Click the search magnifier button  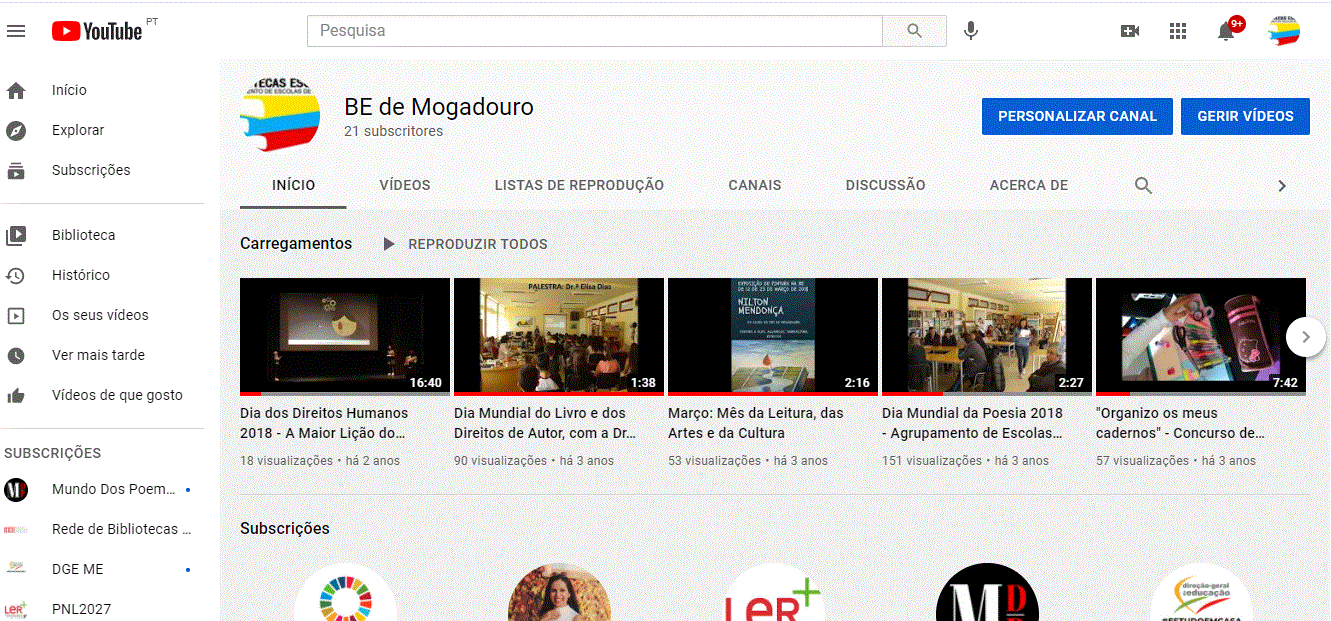(914, 31)
